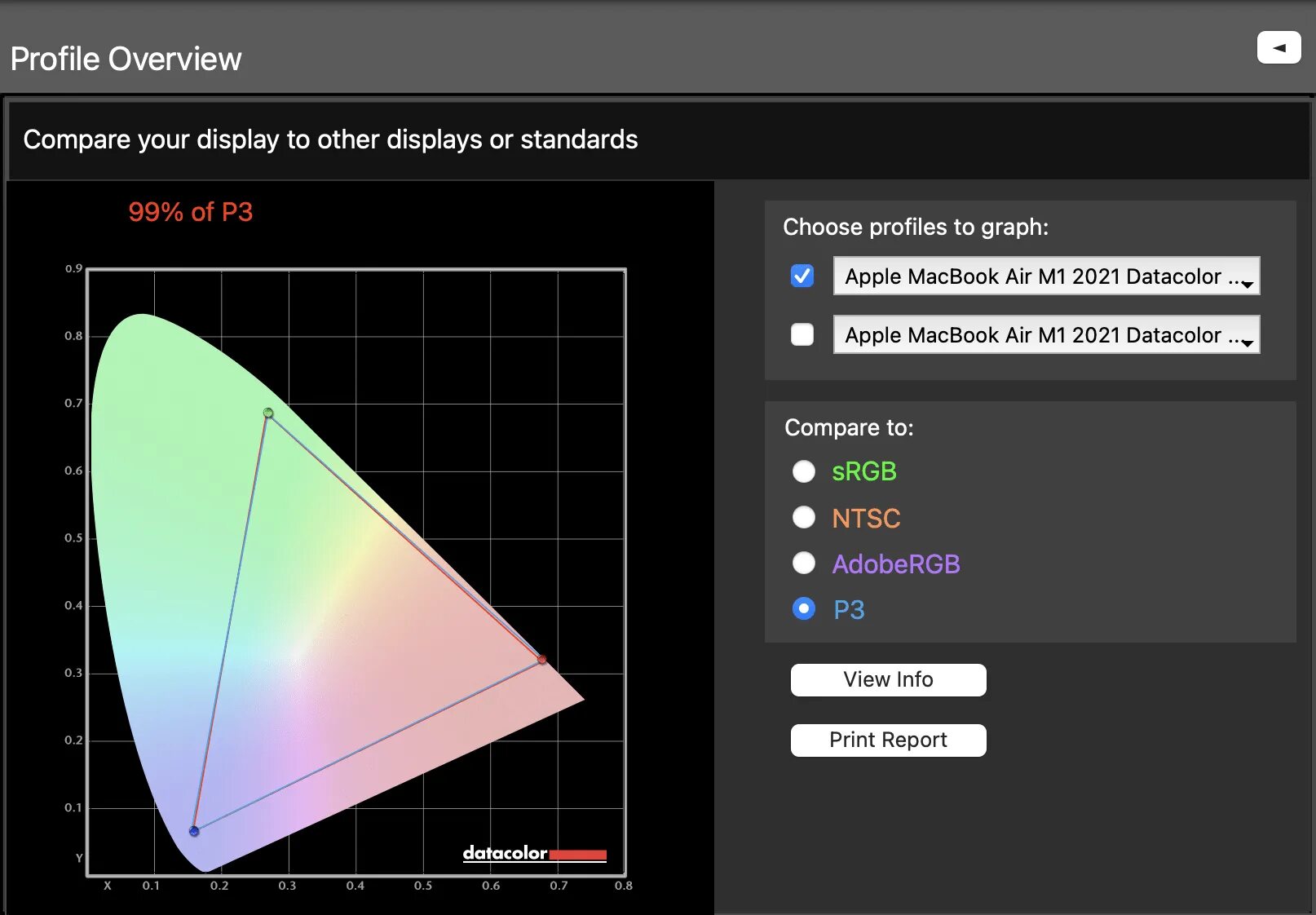Viewport: 1316px width, 915px height.
Task: Click the green primary point on gamut chart
Action: point(268,413)
